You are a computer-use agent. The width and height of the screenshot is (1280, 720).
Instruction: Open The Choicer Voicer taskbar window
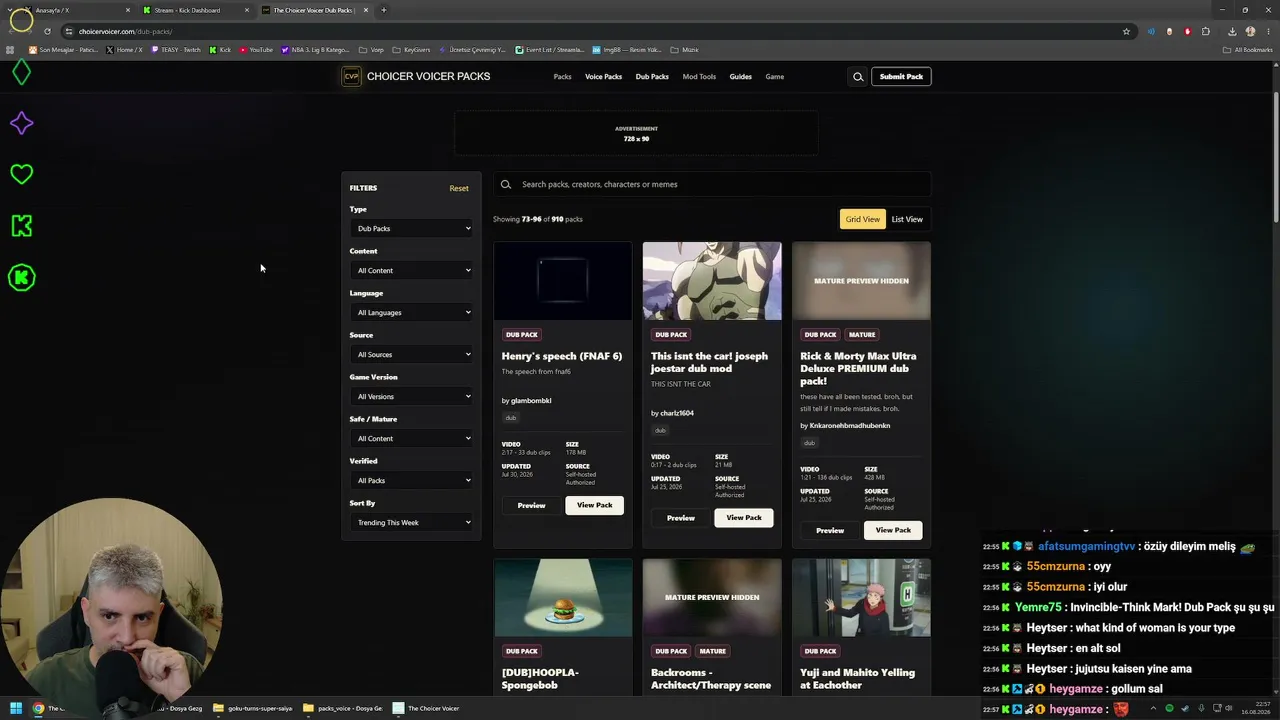click(427, 708)
